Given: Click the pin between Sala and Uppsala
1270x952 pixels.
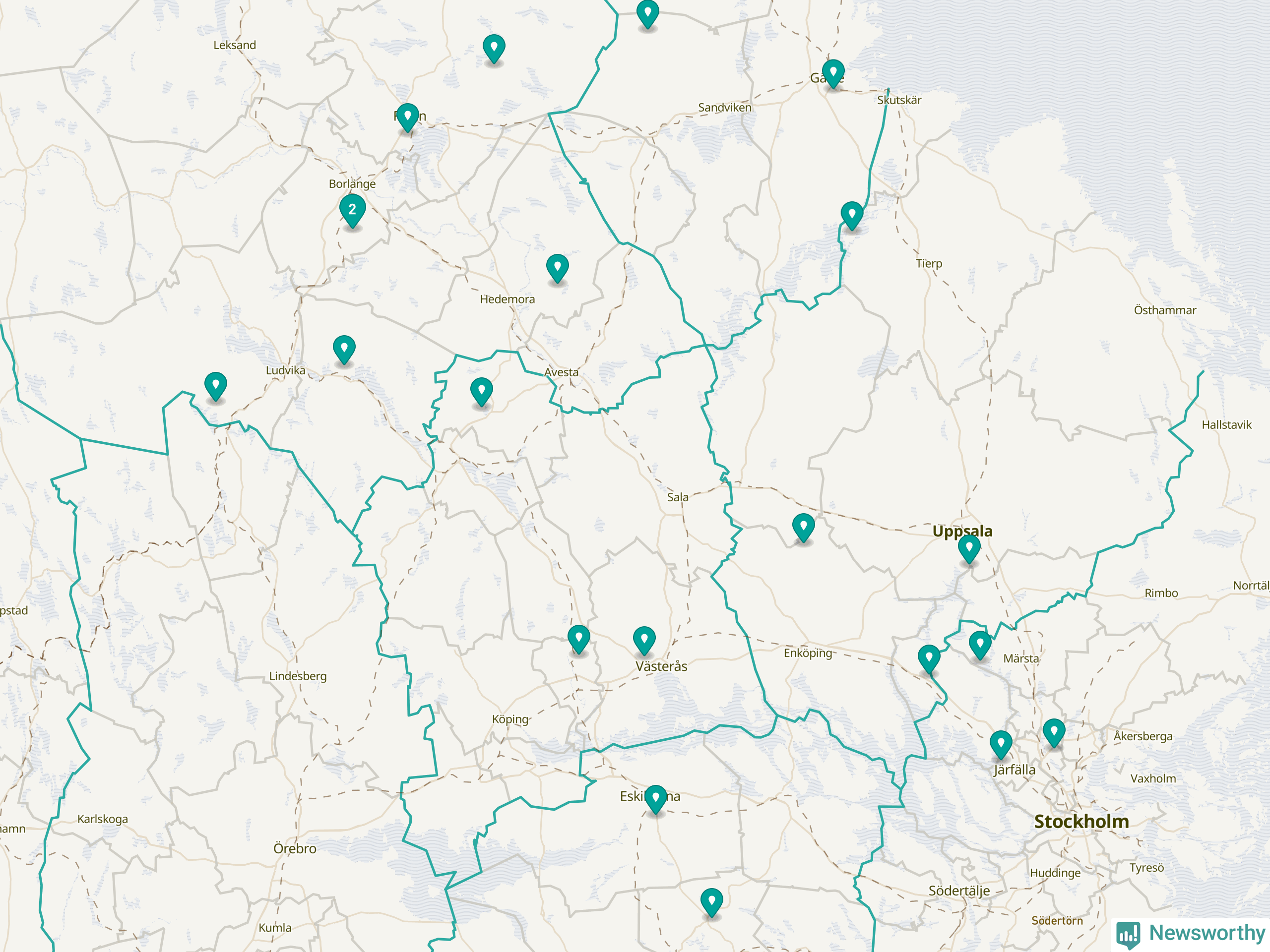Looking at the screenshot, I should pyautogui.click(x=803, y=527).
